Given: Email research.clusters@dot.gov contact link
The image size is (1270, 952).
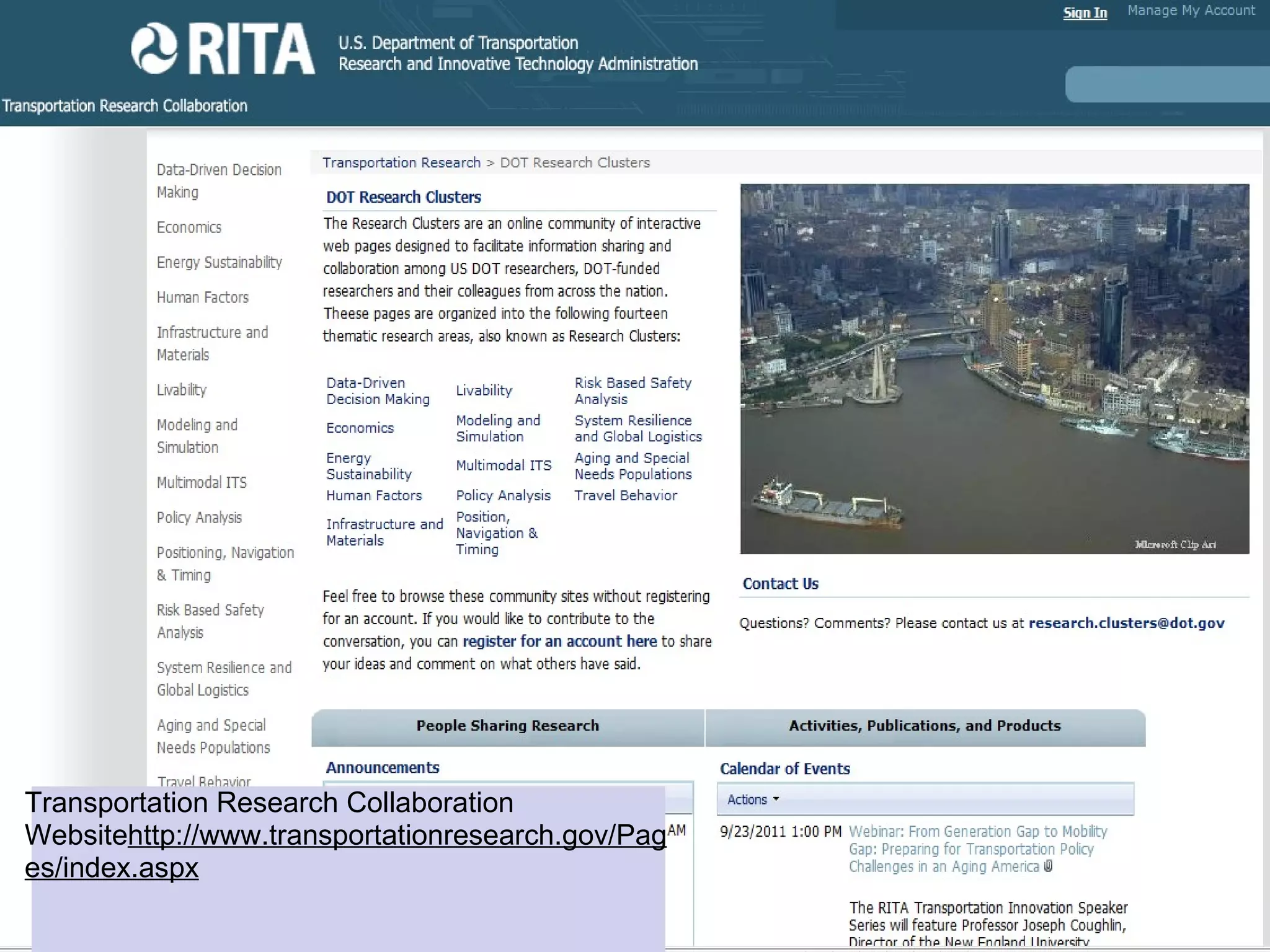Looking at the screenshot, I should point(1126,624).
